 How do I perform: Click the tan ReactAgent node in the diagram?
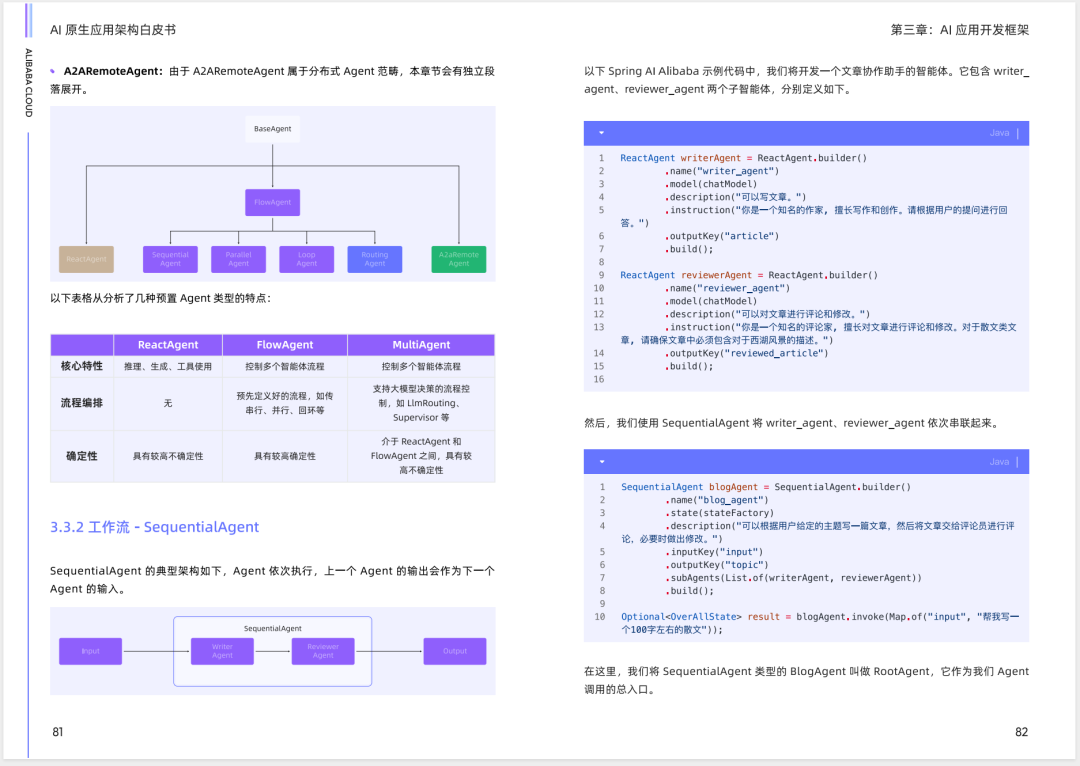[x=87, y=259]
